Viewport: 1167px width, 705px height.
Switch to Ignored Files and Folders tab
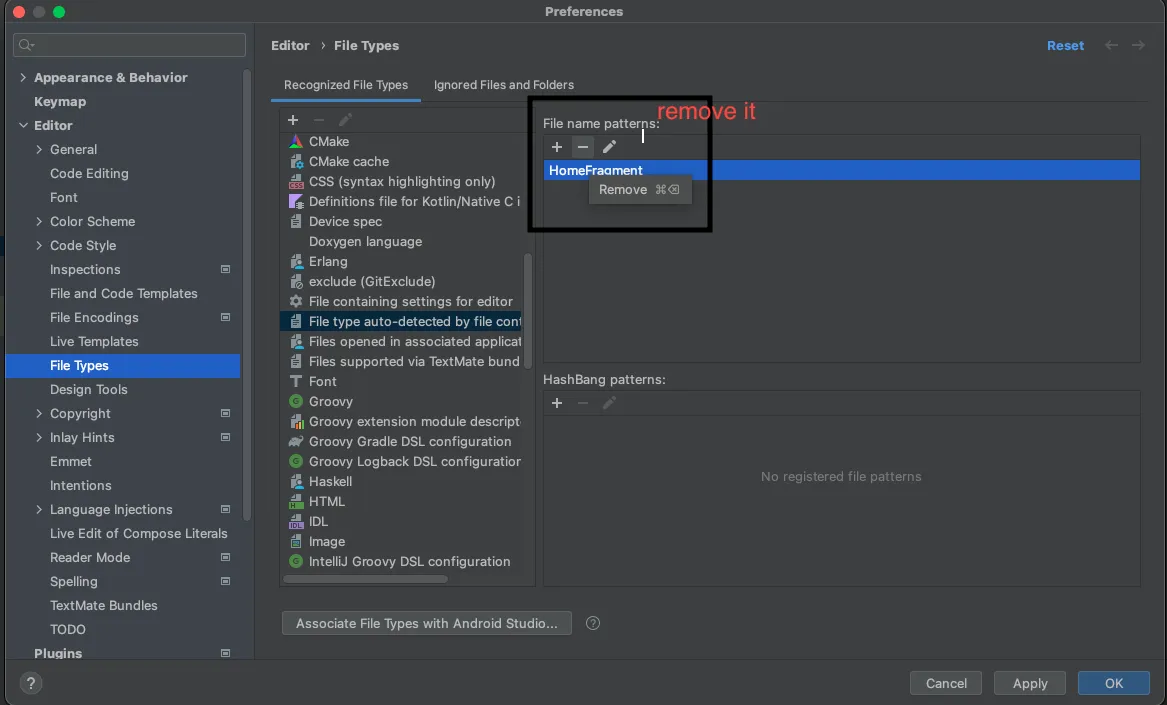point(504,85)
